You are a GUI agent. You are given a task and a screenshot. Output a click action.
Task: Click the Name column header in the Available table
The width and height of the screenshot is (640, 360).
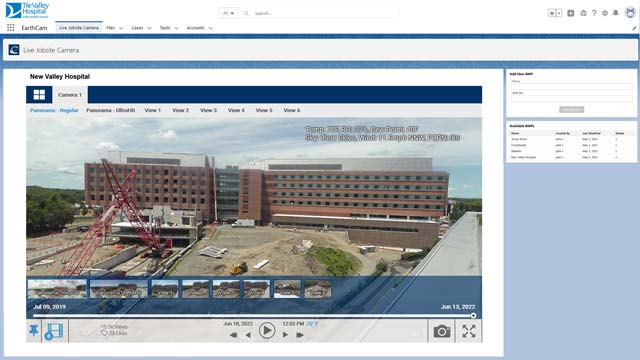pyautogui.click(x=515, y=133)
